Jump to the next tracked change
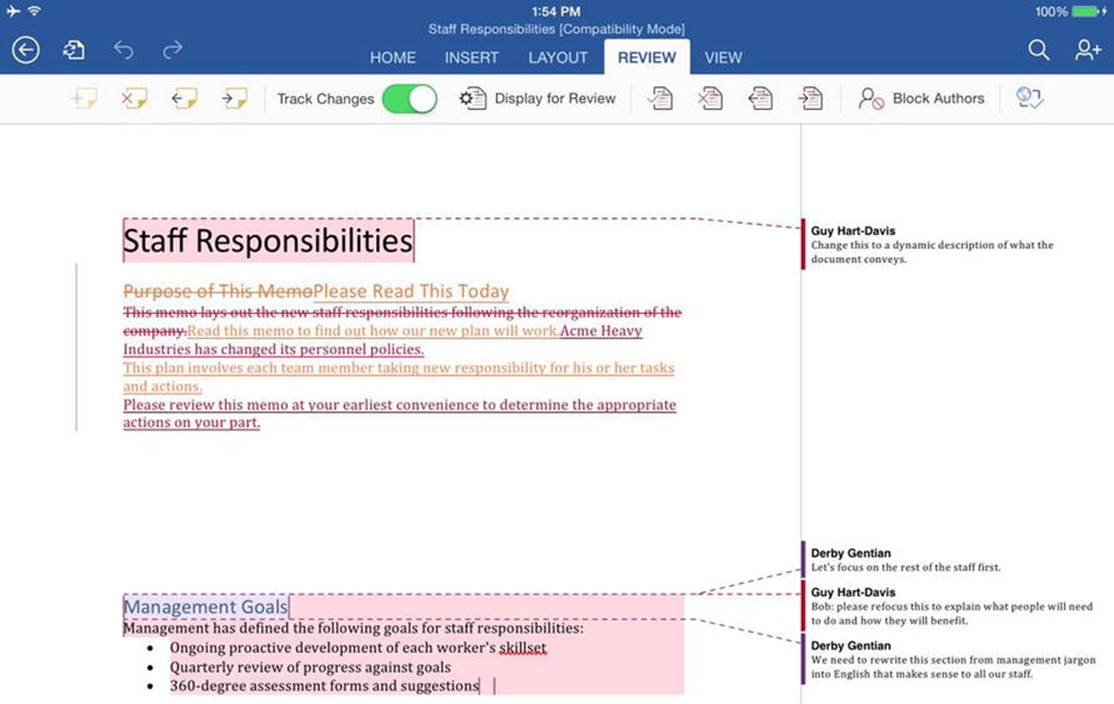This screenshot has width=1114, height=704. point(810,98)
